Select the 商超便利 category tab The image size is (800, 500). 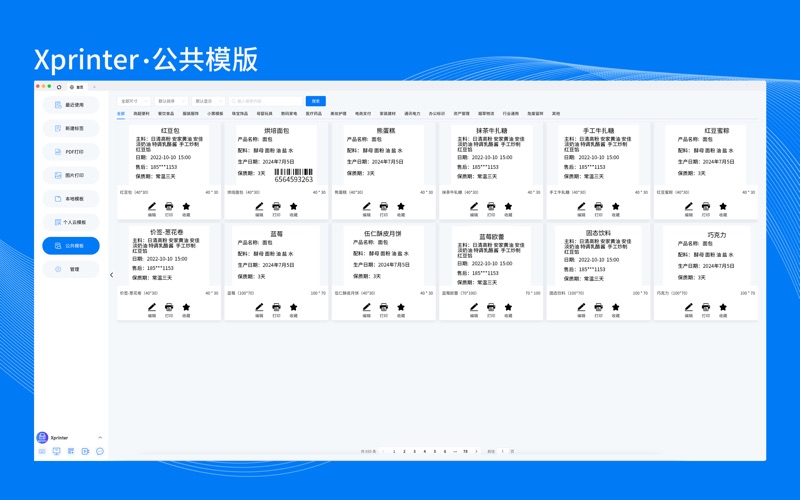(x=141, y=114)
